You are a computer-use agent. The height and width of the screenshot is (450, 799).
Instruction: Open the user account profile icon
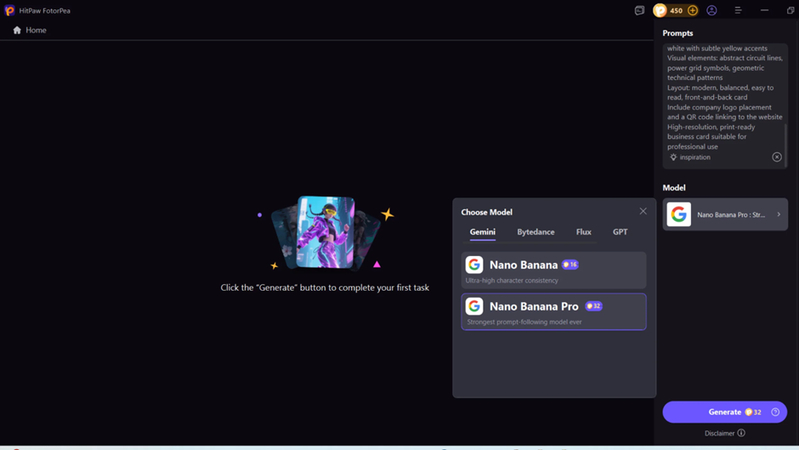click(x=712, y=10)
